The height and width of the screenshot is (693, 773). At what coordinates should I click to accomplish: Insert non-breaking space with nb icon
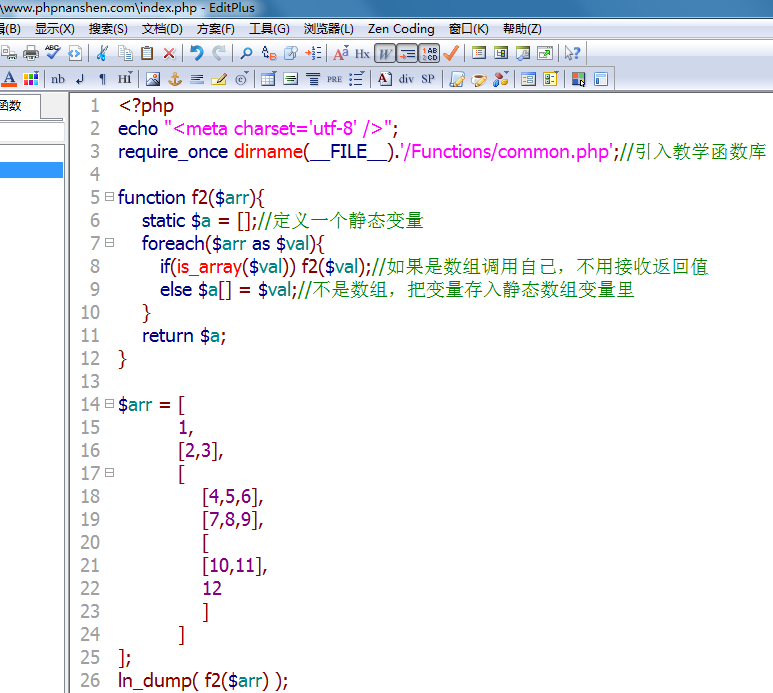pos(58,79)
